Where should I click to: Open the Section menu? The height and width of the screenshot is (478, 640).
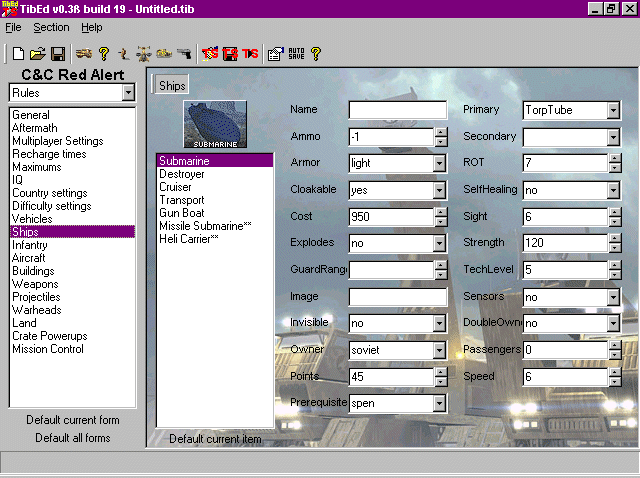[x=51, y=28]
